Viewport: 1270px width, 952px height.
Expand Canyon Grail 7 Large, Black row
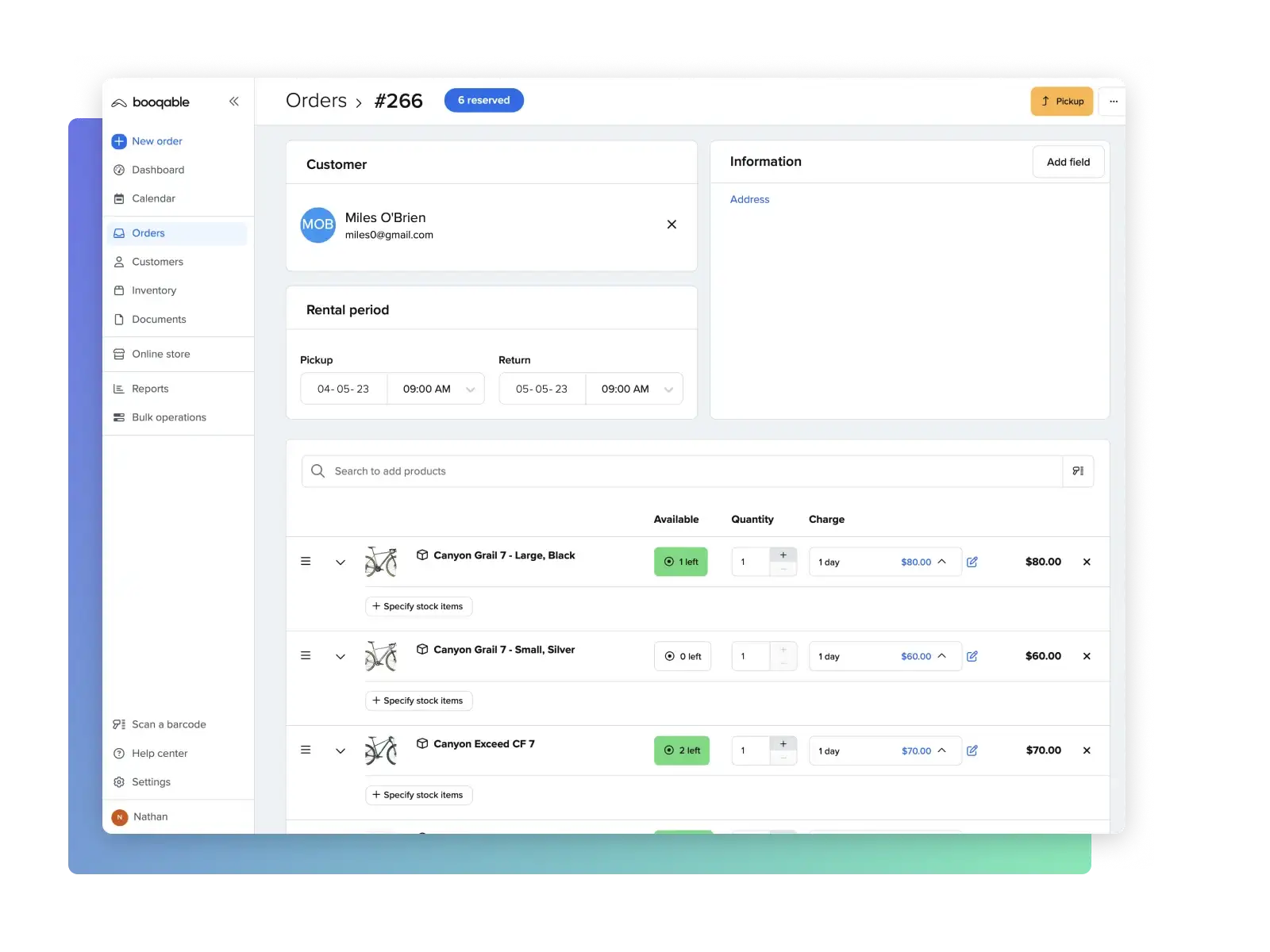pos(341,562)
